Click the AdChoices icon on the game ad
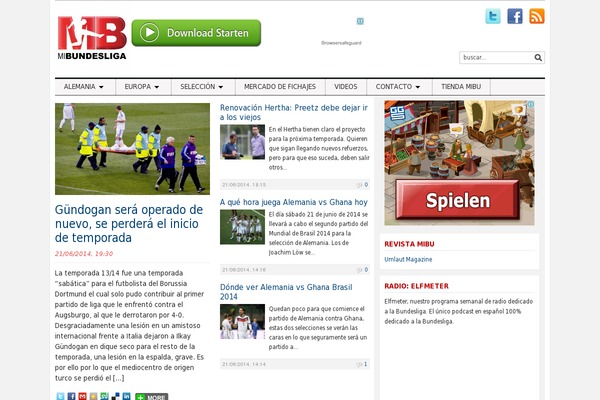 coord(531,104)
